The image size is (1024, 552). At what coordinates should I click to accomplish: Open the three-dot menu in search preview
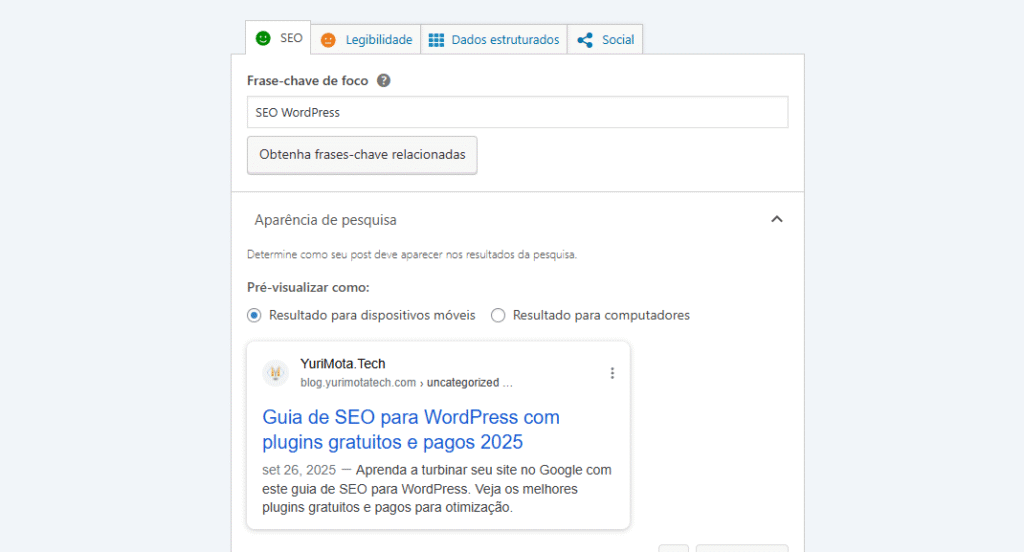[612, 373]
